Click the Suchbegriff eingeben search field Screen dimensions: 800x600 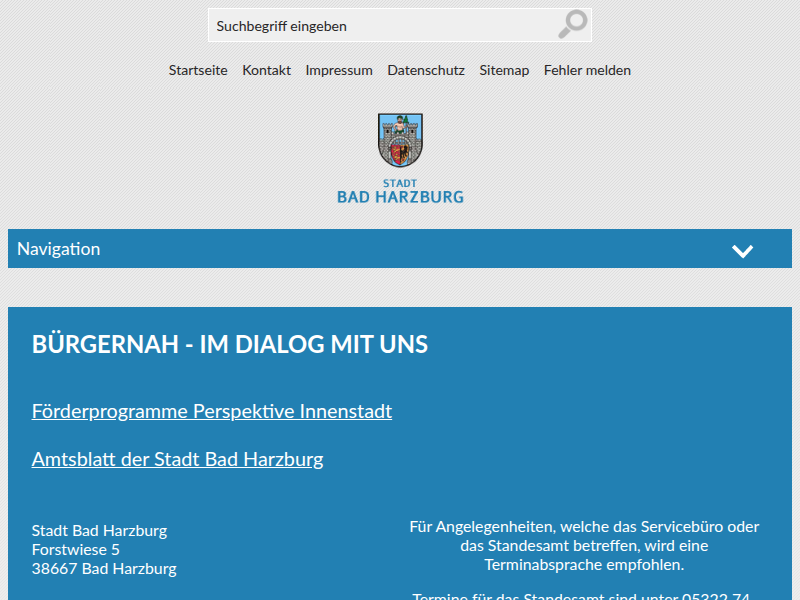pyautogui.click(x=350, y=25)
